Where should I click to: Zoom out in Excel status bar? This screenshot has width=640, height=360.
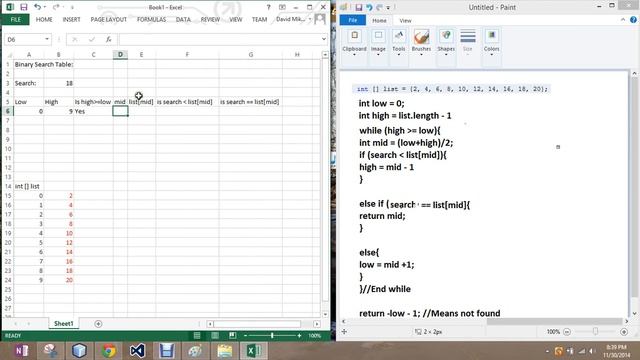point(245,336)
